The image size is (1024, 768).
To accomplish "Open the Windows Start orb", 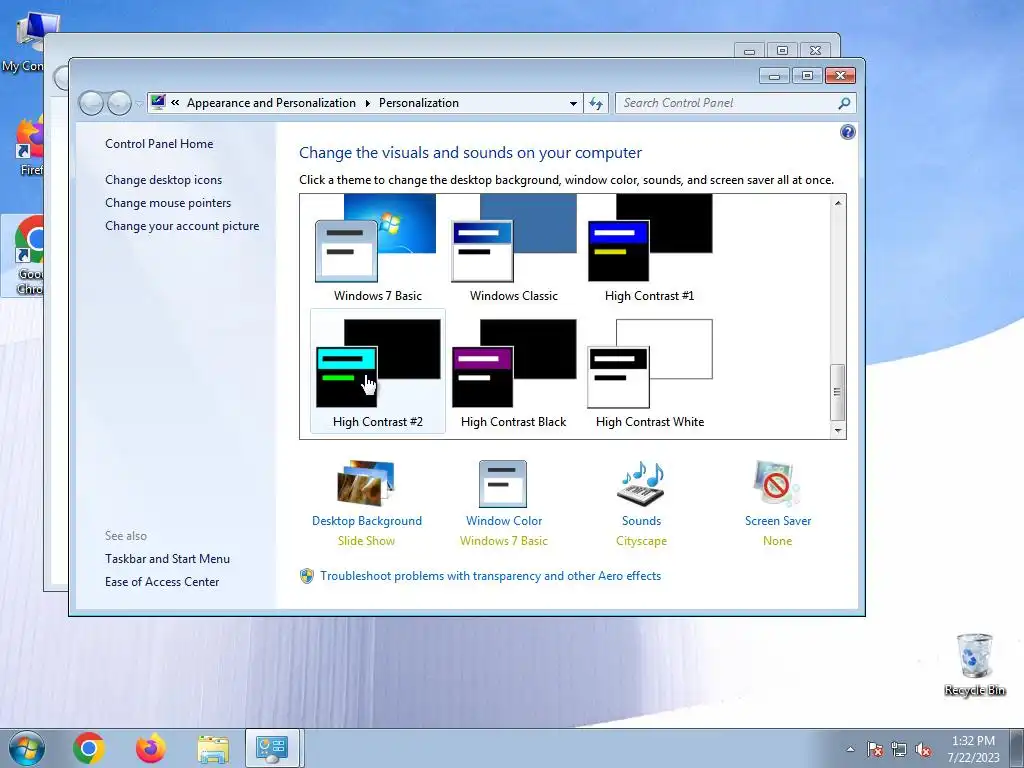I will click(27, 748).
